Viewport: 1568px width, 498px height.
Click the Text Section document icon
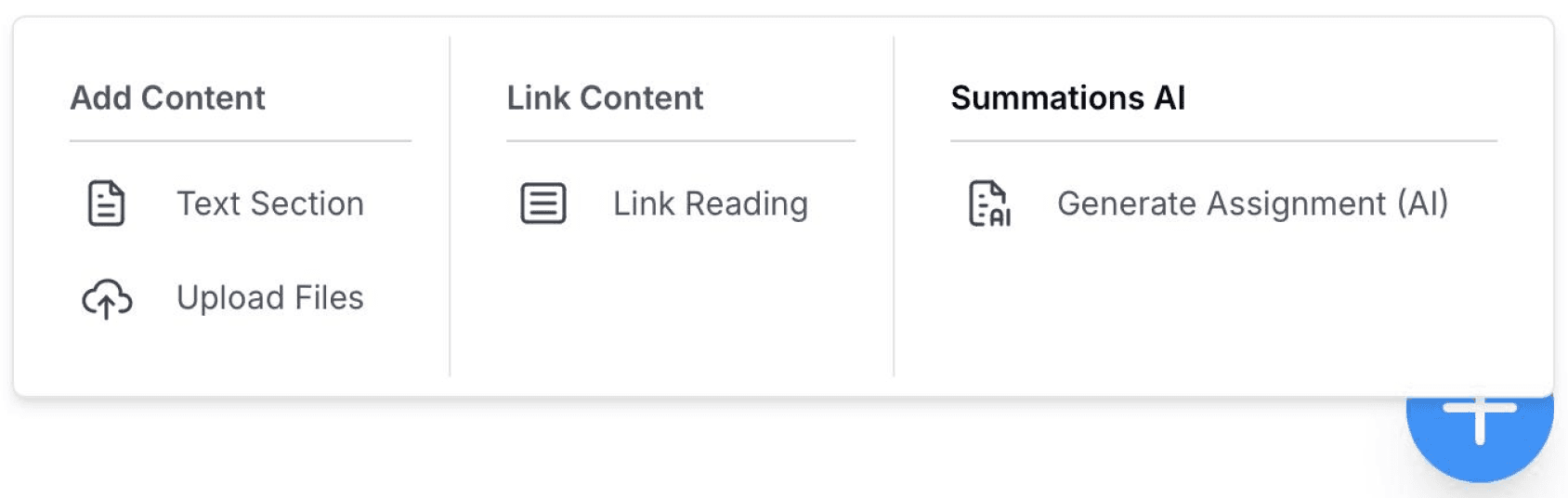pos(106,203)
